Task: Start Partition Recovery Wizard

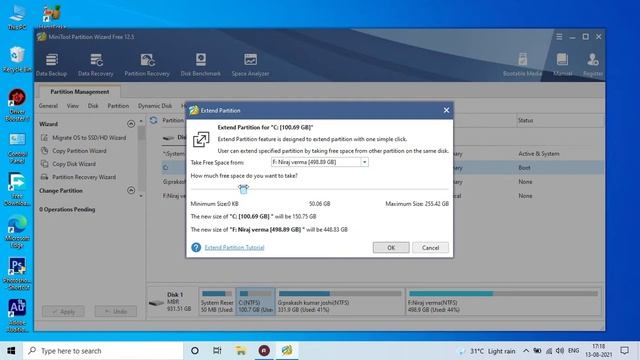Action: (x=78, y=177)
